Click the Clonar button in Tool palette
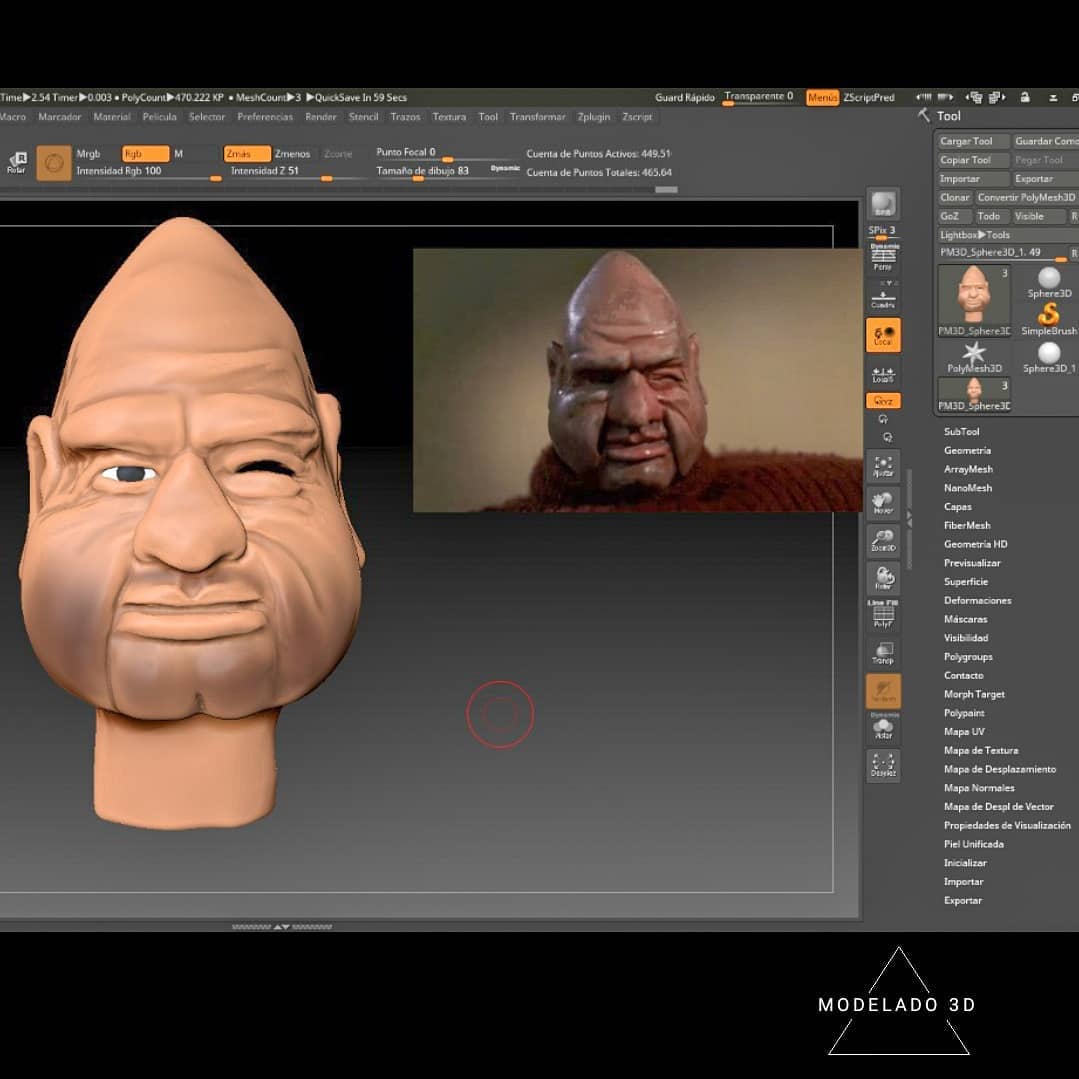The height and width of the screenshot is (1079, 1079). (953, 197)
